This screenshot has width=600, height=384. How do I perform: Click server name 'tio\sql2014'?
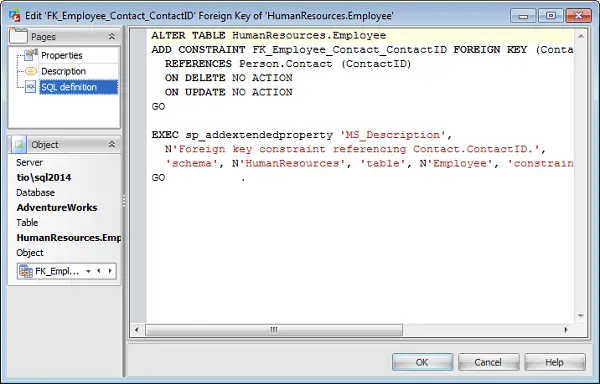pyautogui.click(x=44, y=177)
